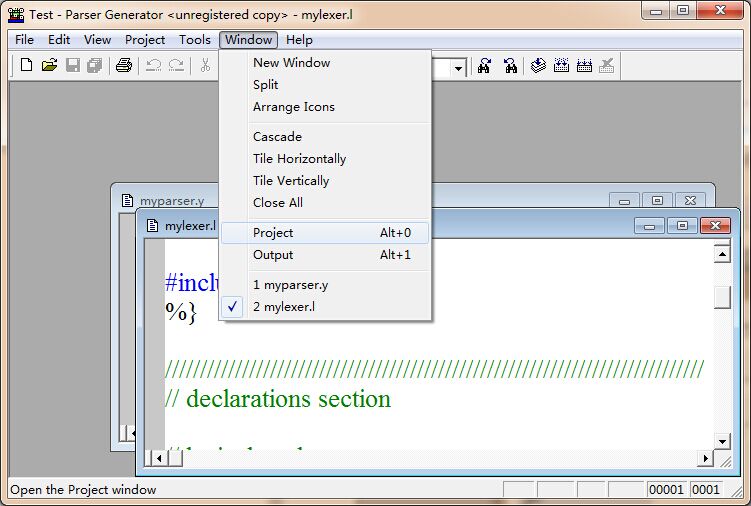The image size is (751, 506).
Task: Click the Save All toolbar icon
Action: [x=95, y=65]
